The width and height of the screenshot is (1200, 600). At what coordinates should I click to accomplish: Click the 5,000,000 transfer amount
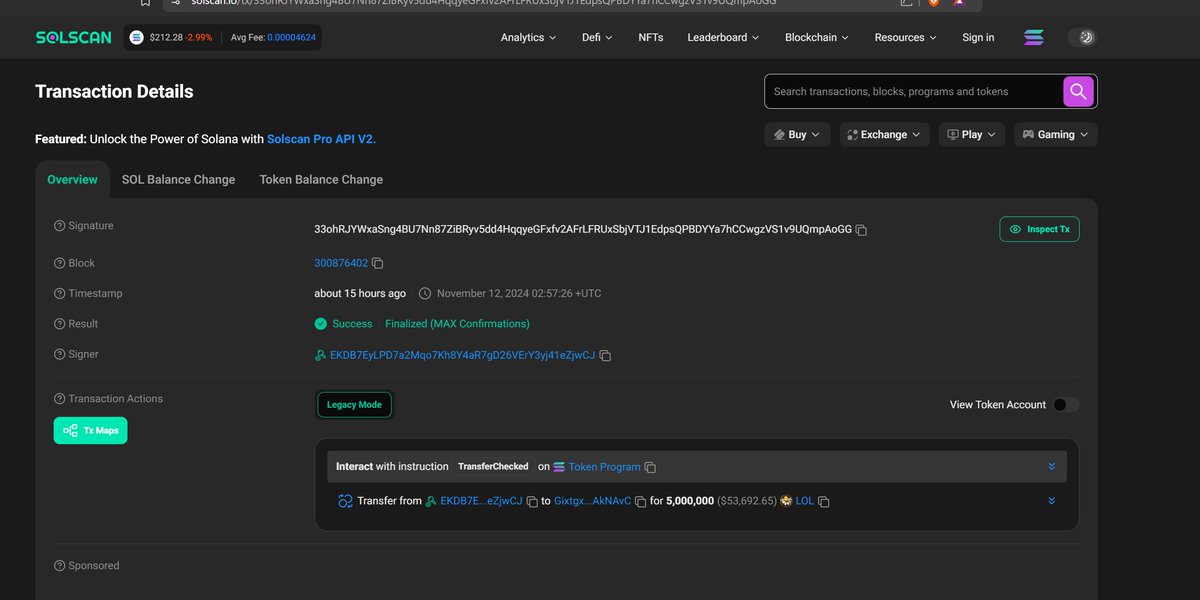point(690,501)
